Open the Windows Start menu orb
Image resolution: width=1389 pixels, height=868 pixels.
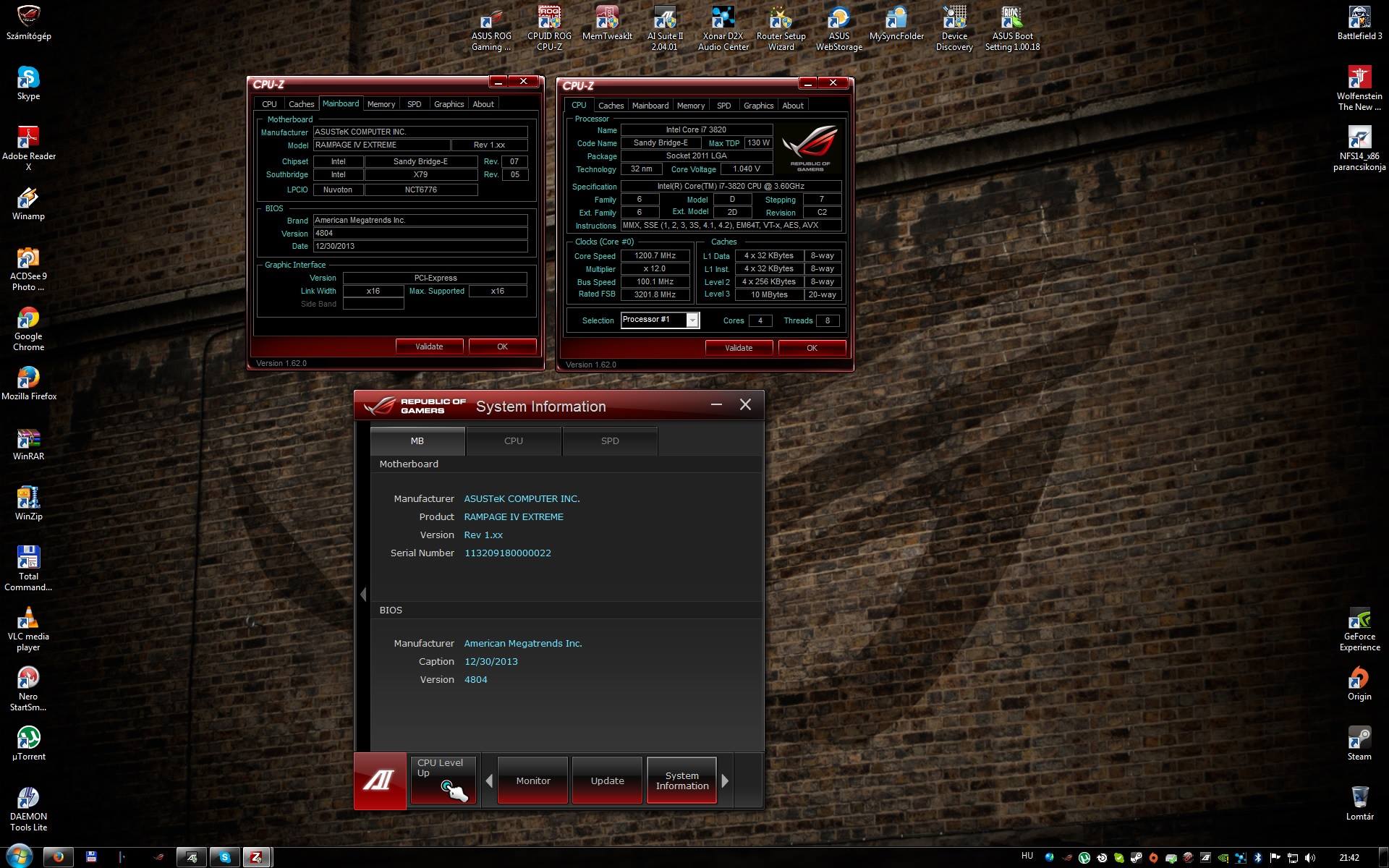(19, 857)
